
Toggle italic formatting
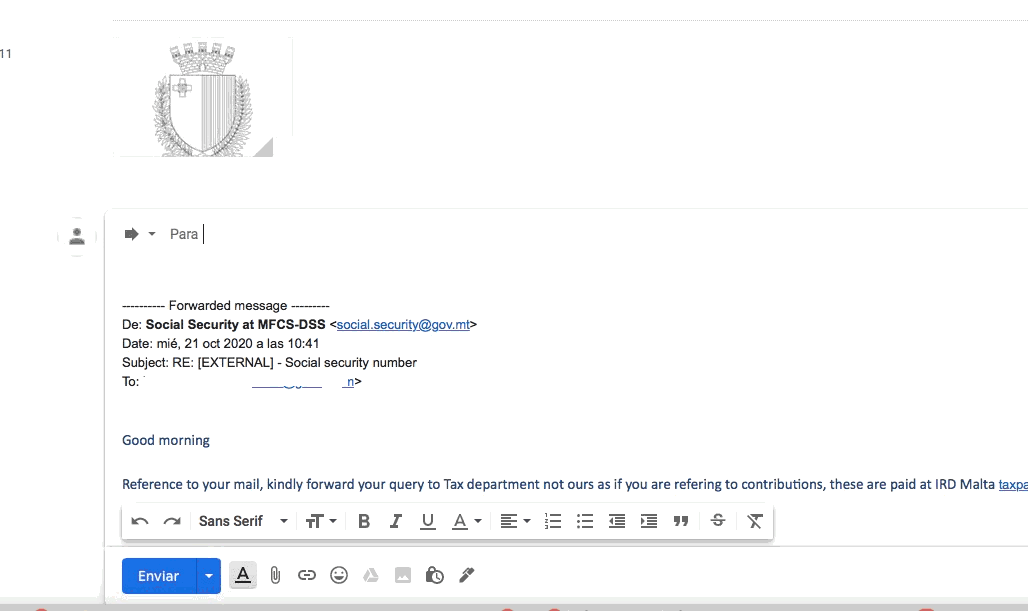pos(395,521)
